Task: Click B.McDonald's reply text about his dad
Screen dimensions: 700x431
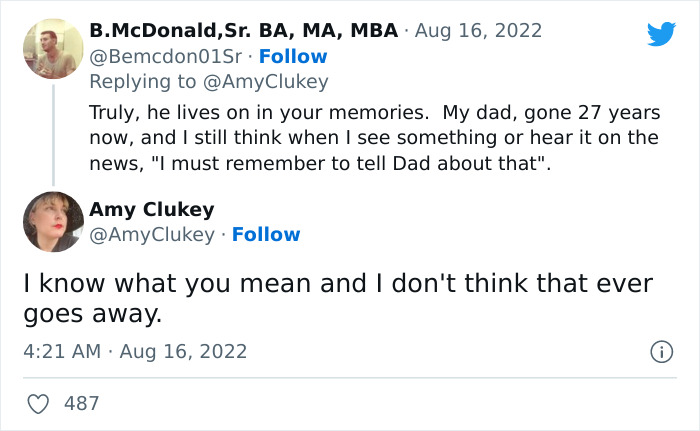Action: [x=374, y=137]
